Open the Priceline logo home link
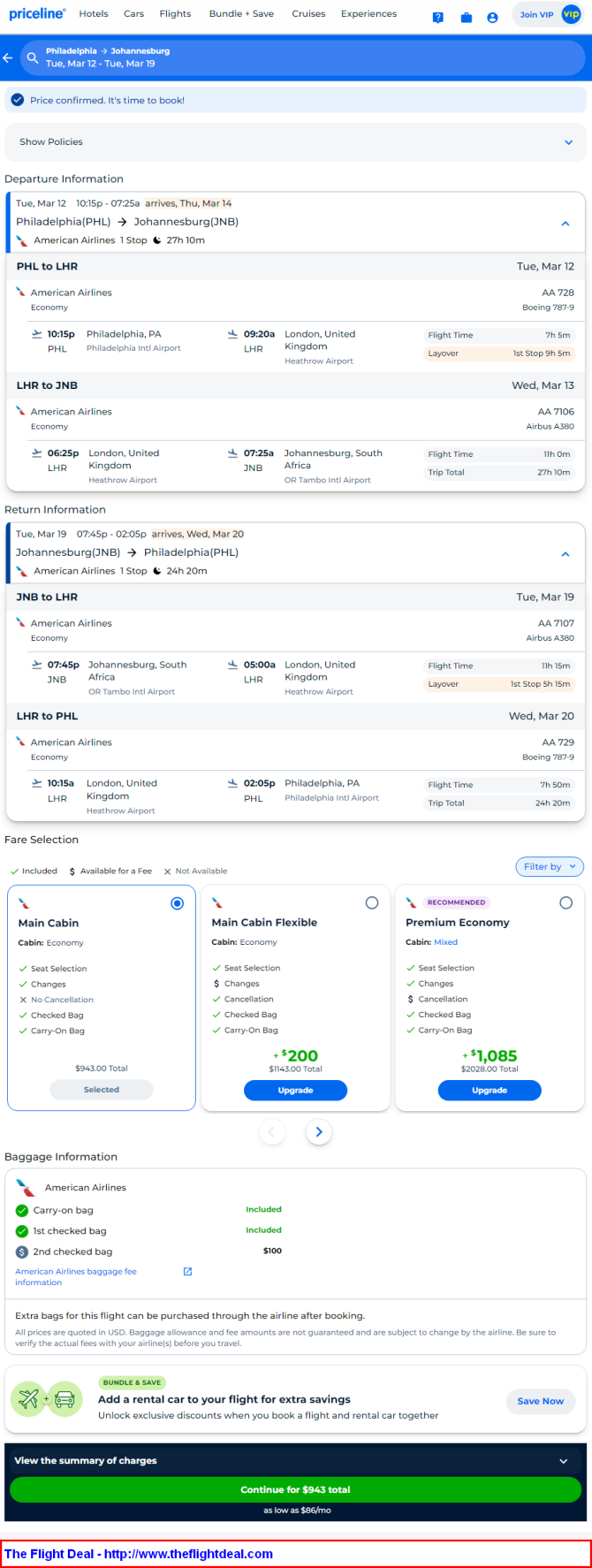This screenshot has height=1568, width=592. pyautogui.click(x=37, y=13)
